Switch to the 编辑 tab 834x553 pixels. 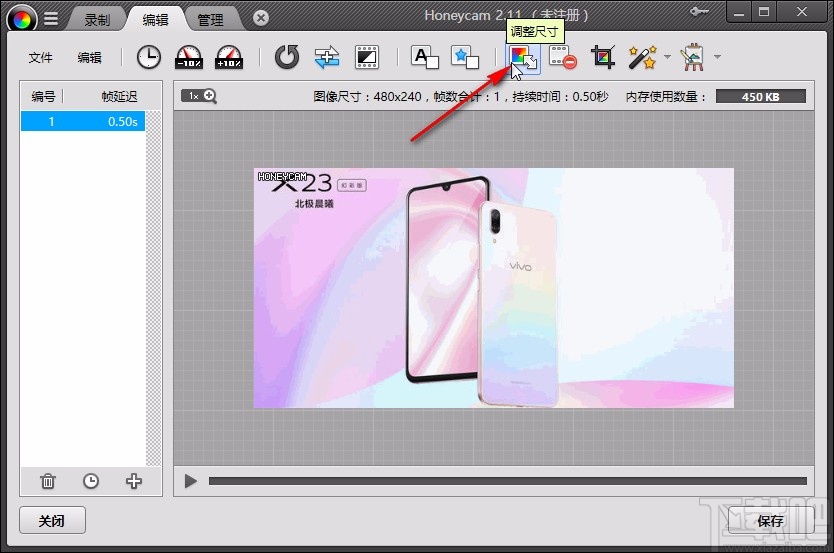pos(155,20)
